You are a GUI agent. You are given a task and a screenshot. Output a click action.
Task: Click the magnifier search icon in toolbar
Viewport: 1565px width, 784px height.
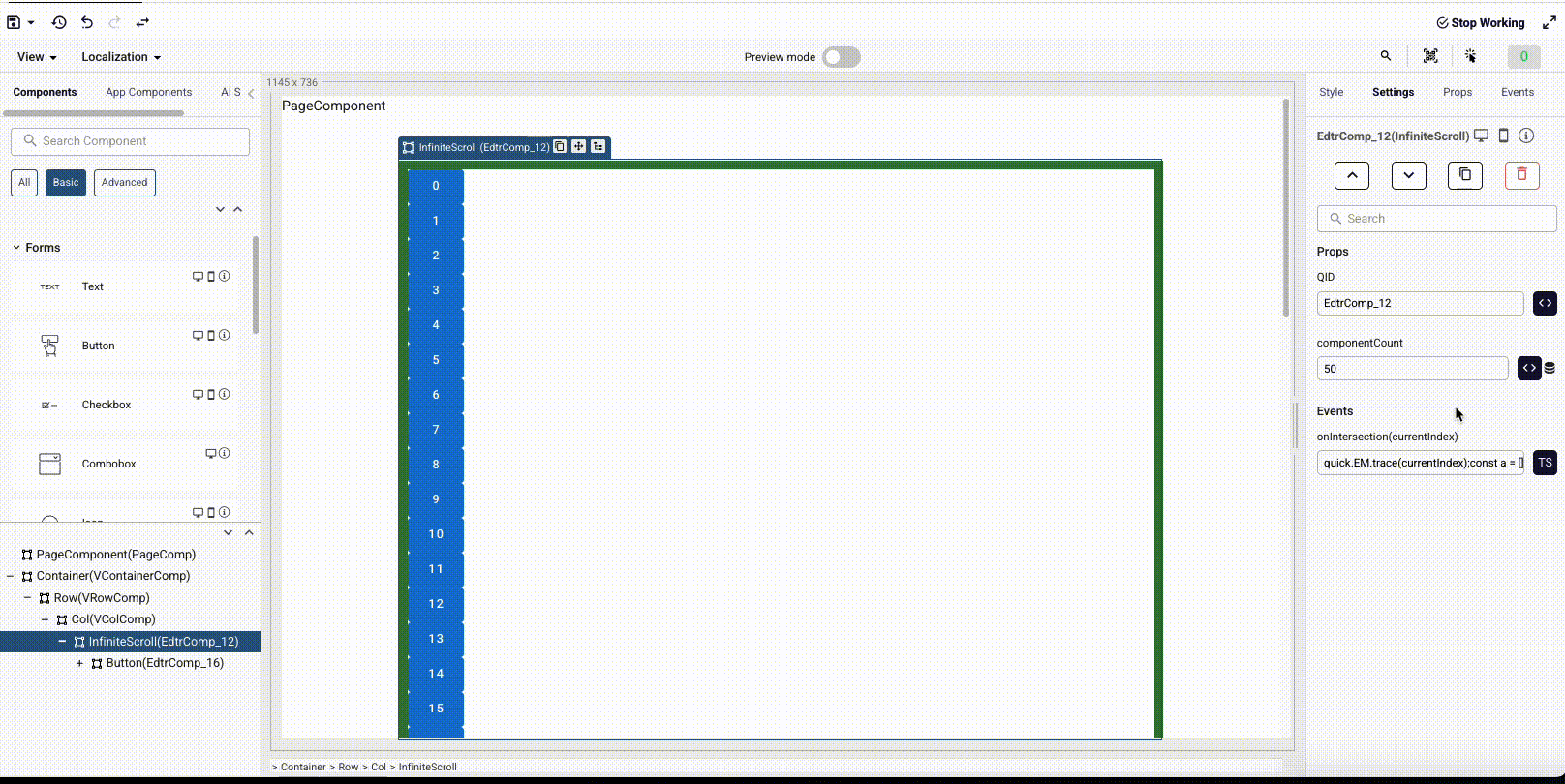1386,56
